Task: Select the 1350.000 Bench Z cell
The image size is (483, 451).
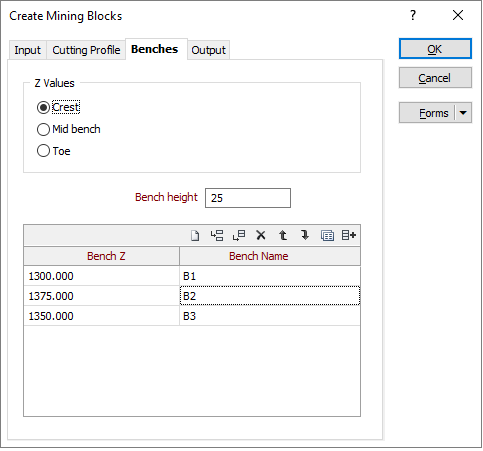Action: point(102,316)
